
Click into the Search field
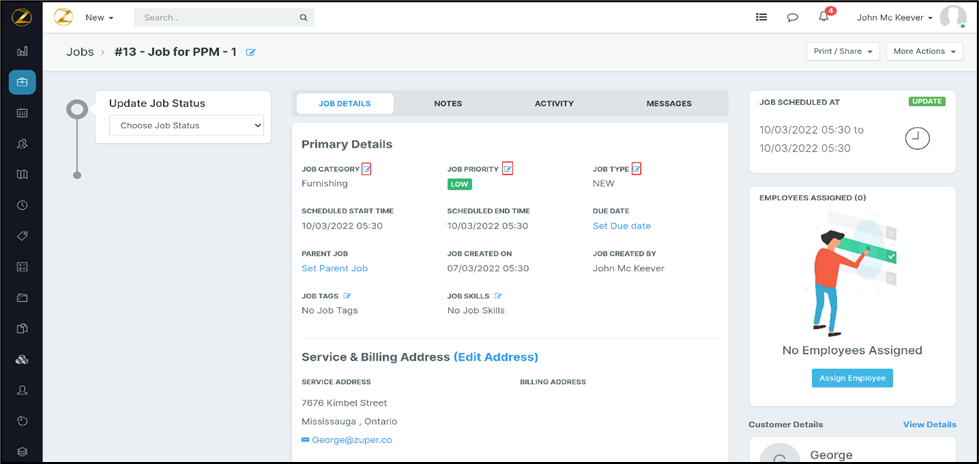220,17
